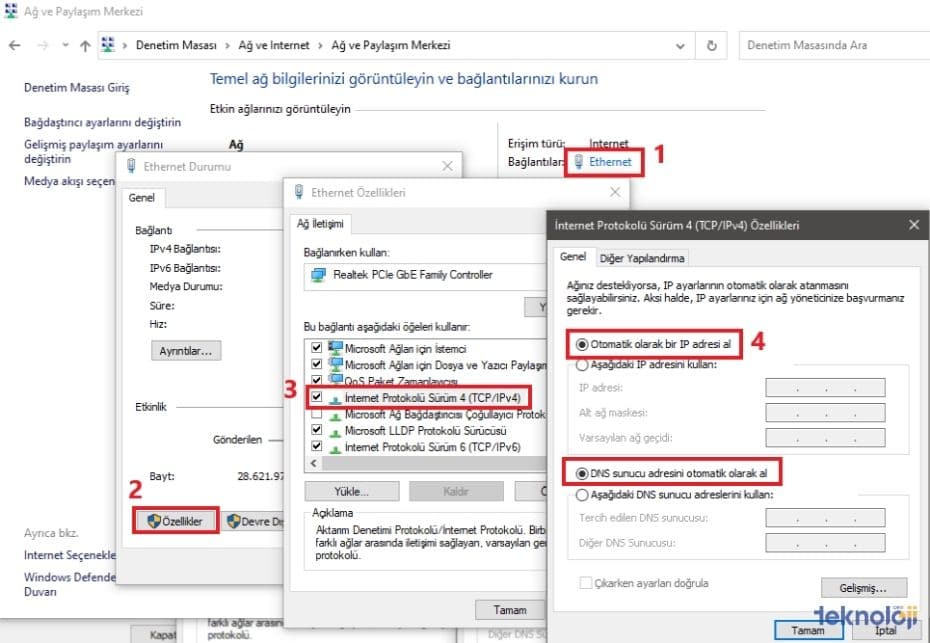Open Gelişmiş paylaşım ayarlarını değiştirin link

click(93, 152)
